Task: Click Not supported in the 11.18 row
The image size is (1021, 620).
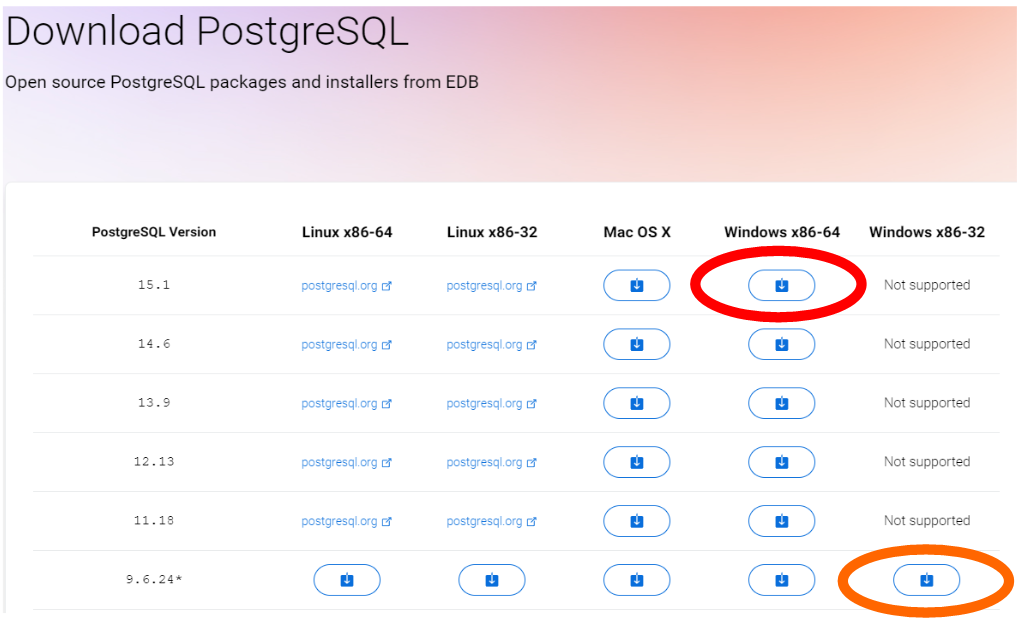Action: 927,520
